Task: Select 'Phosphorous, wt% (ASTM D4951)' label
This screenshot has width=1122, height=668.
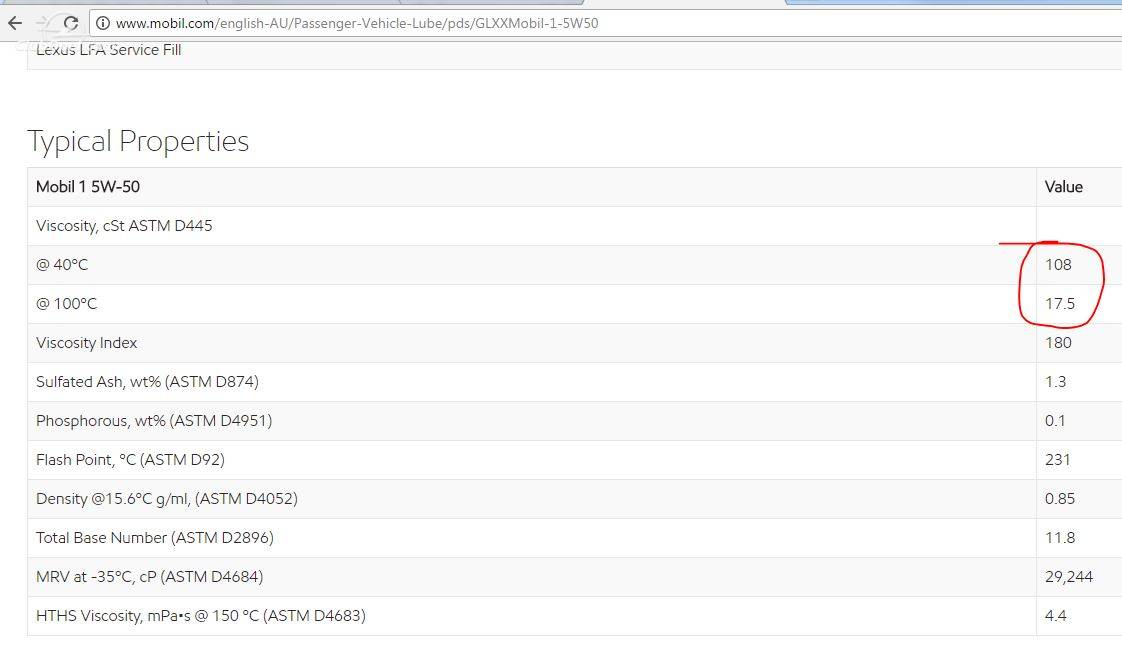Action: tap(154, 421)
